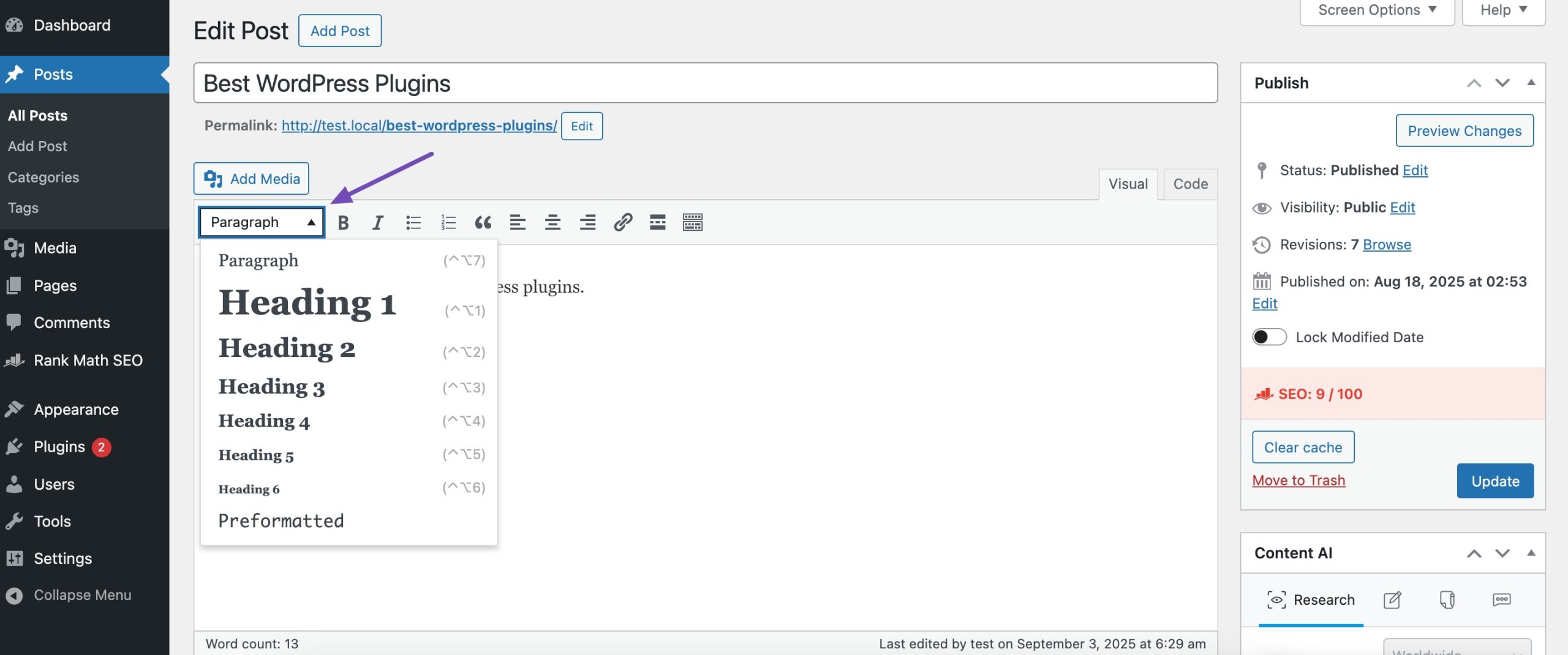Move post to Trash

point(1298,481)
